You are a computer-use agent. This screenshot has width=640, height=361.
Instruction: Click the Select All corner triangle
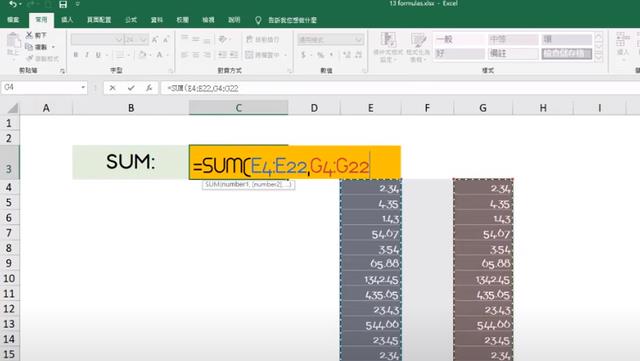click(x=13, y=108)
